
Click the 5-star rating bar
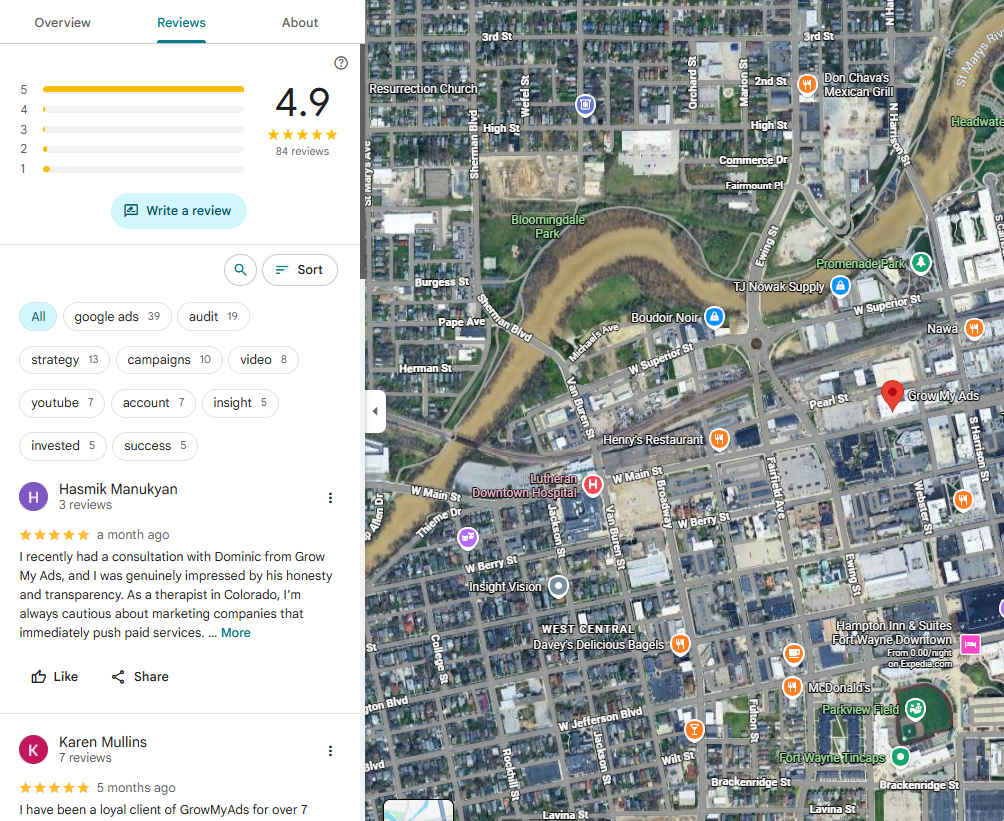143,89
